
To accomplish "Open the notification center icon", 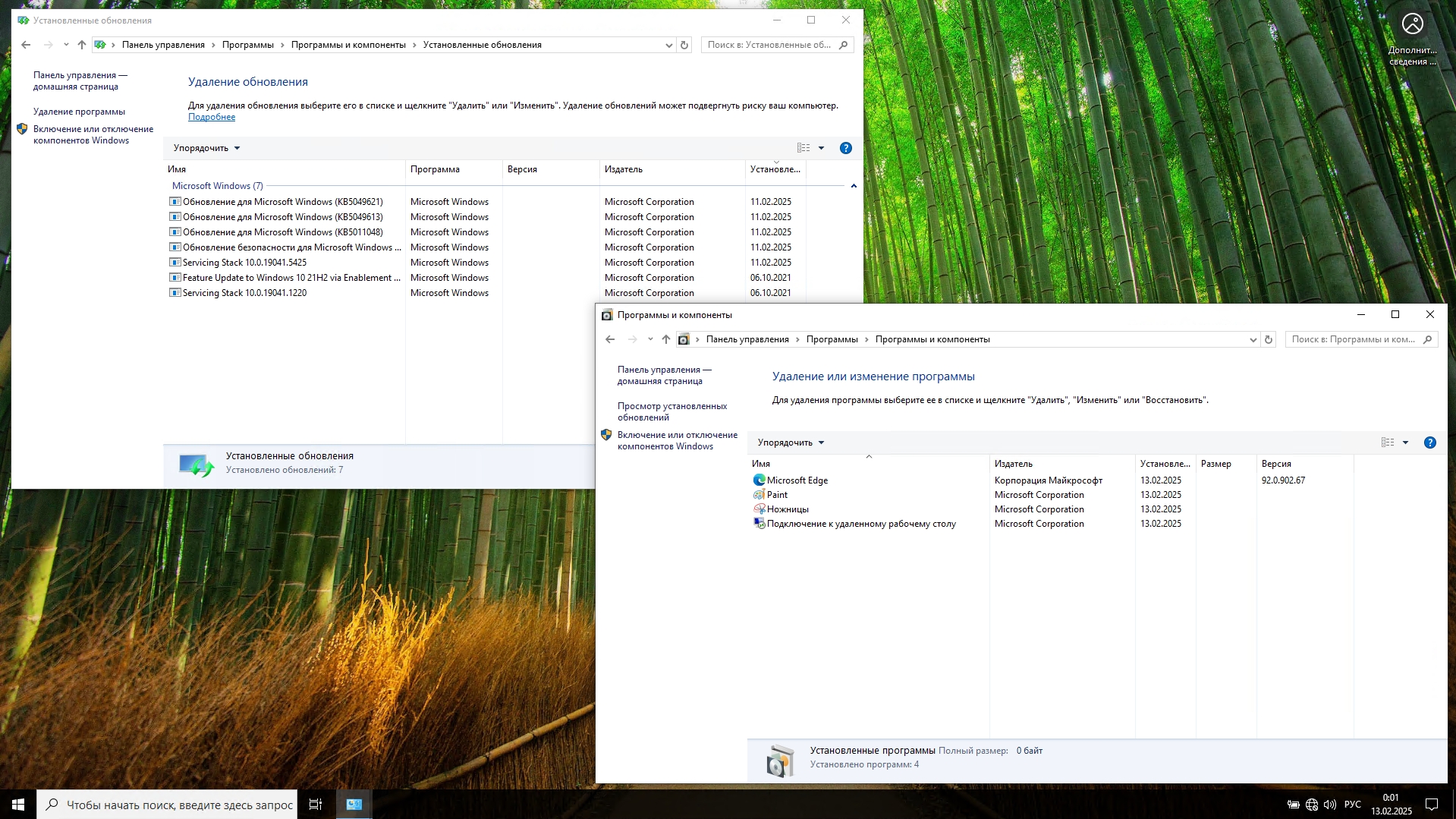I will 1432,805.
